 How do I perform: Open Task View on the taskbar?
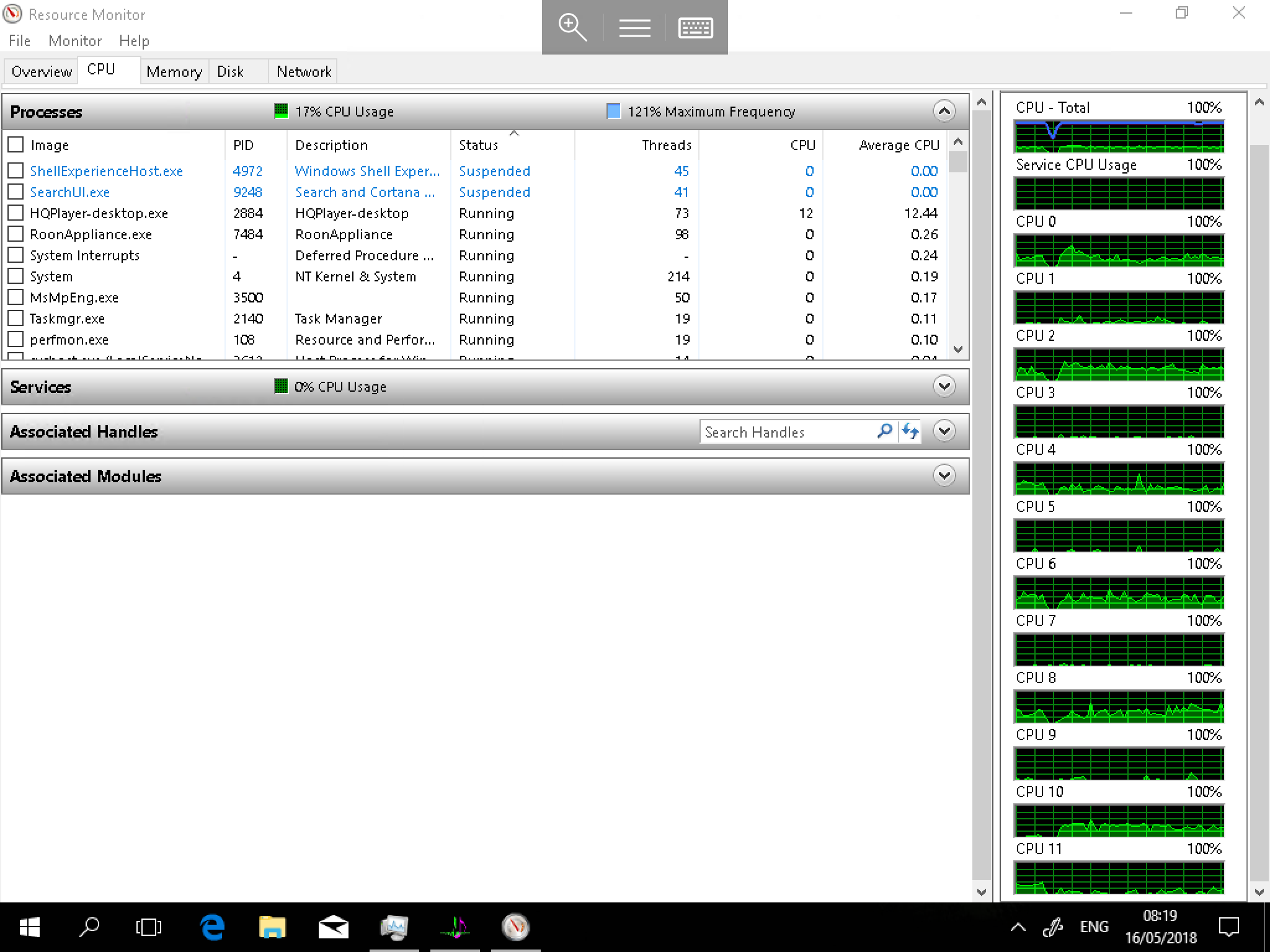coord(149,927)
